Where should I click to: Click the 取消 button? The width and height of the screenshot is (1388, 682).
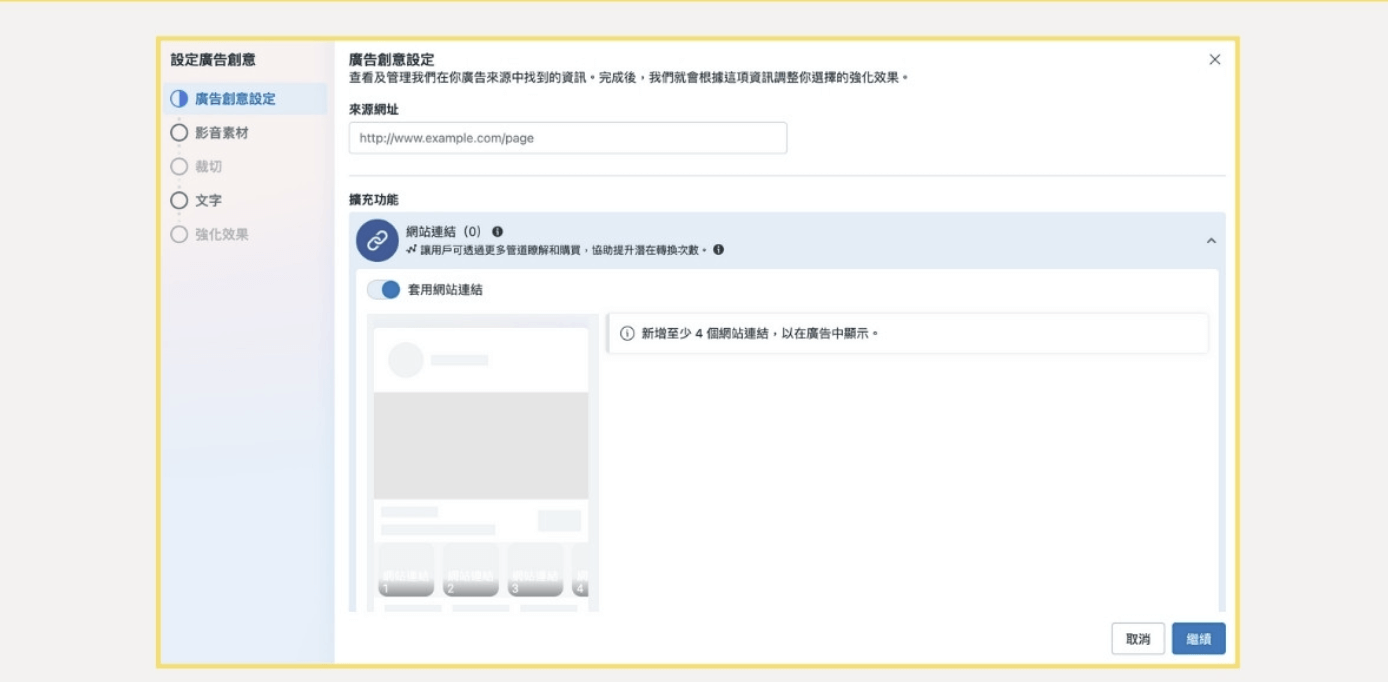point(1138,637)
